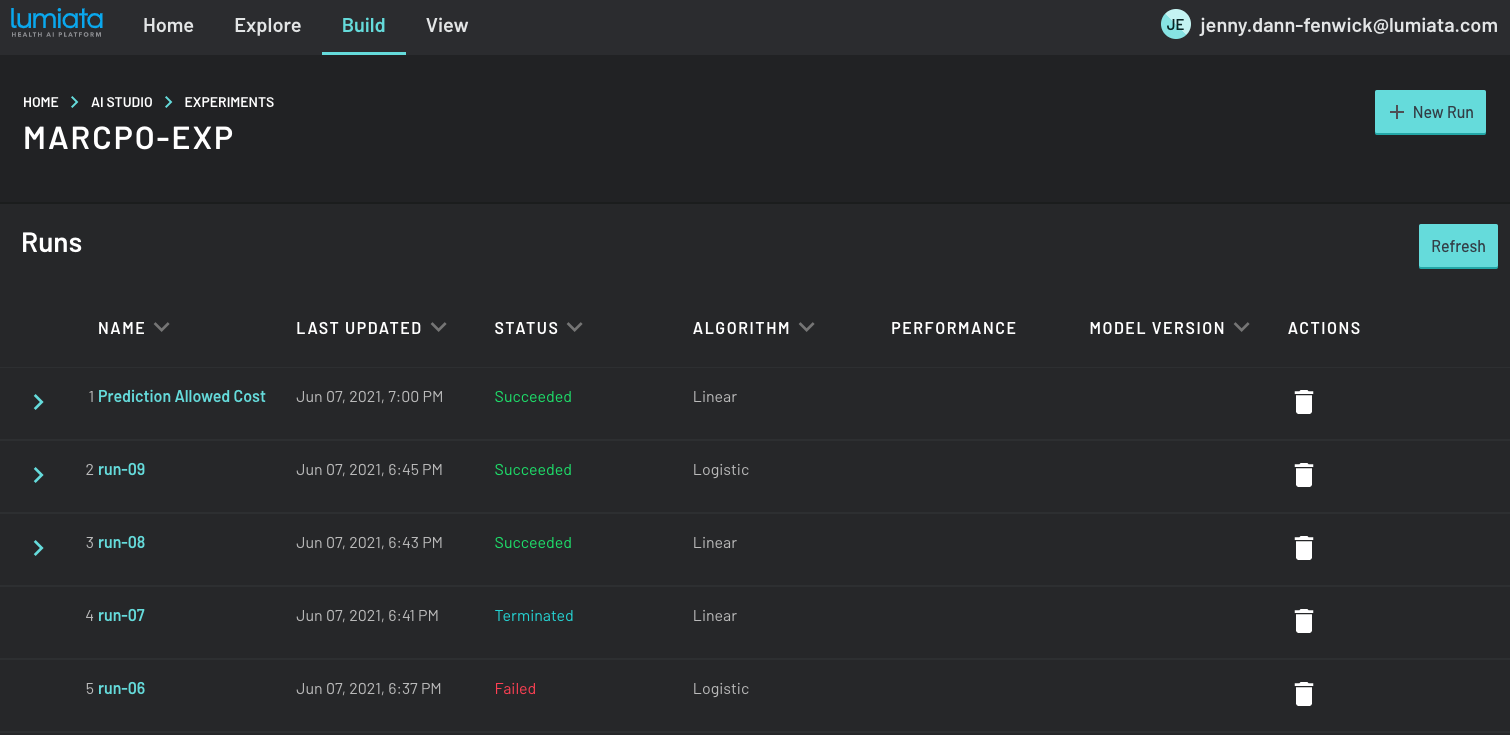1510x735 pixels.
Task: Expand the Prediction Allowed Cost row
Action: [x=38, y=402]
